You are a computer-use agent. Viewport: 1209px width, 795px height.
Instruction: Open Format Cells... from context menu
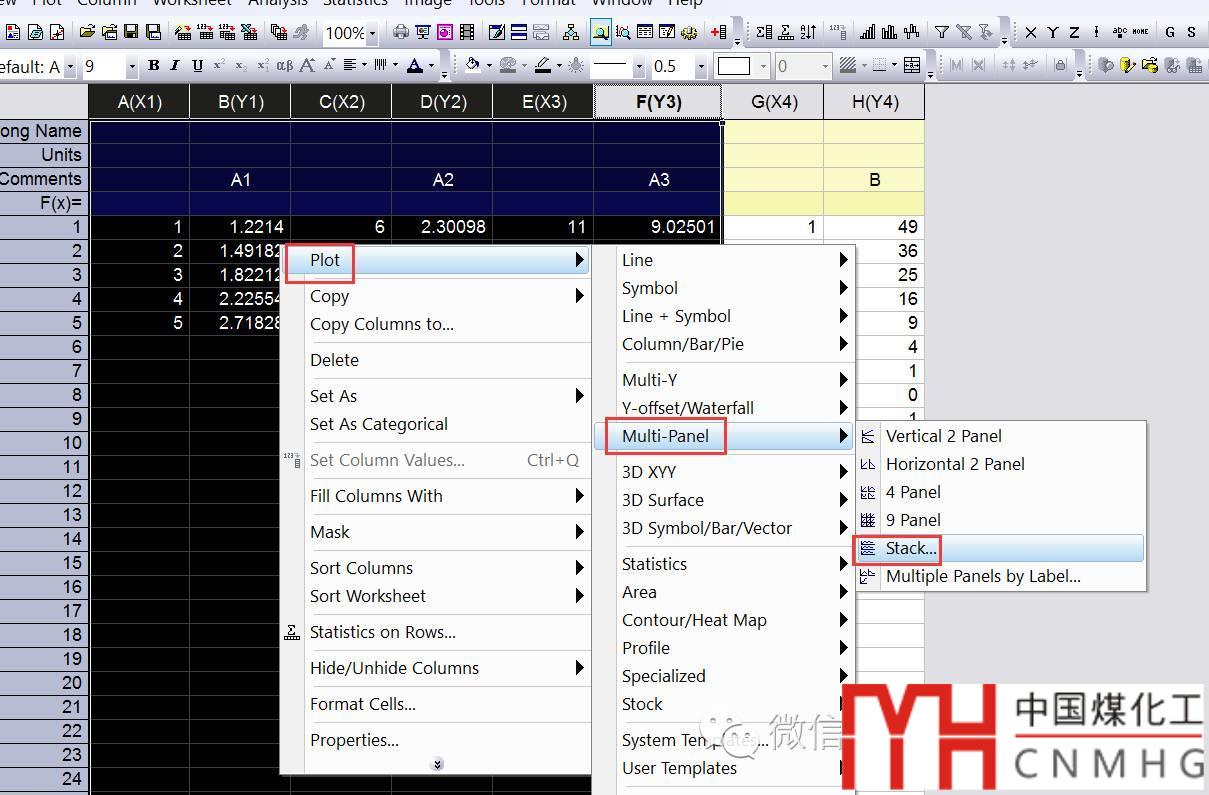coord(362,704)
